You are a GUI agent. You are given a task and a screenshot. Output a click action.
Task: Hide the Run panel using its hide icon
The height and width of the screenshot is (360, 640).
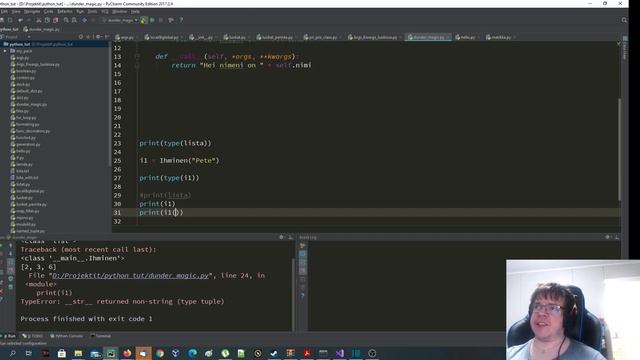point(291,237)
